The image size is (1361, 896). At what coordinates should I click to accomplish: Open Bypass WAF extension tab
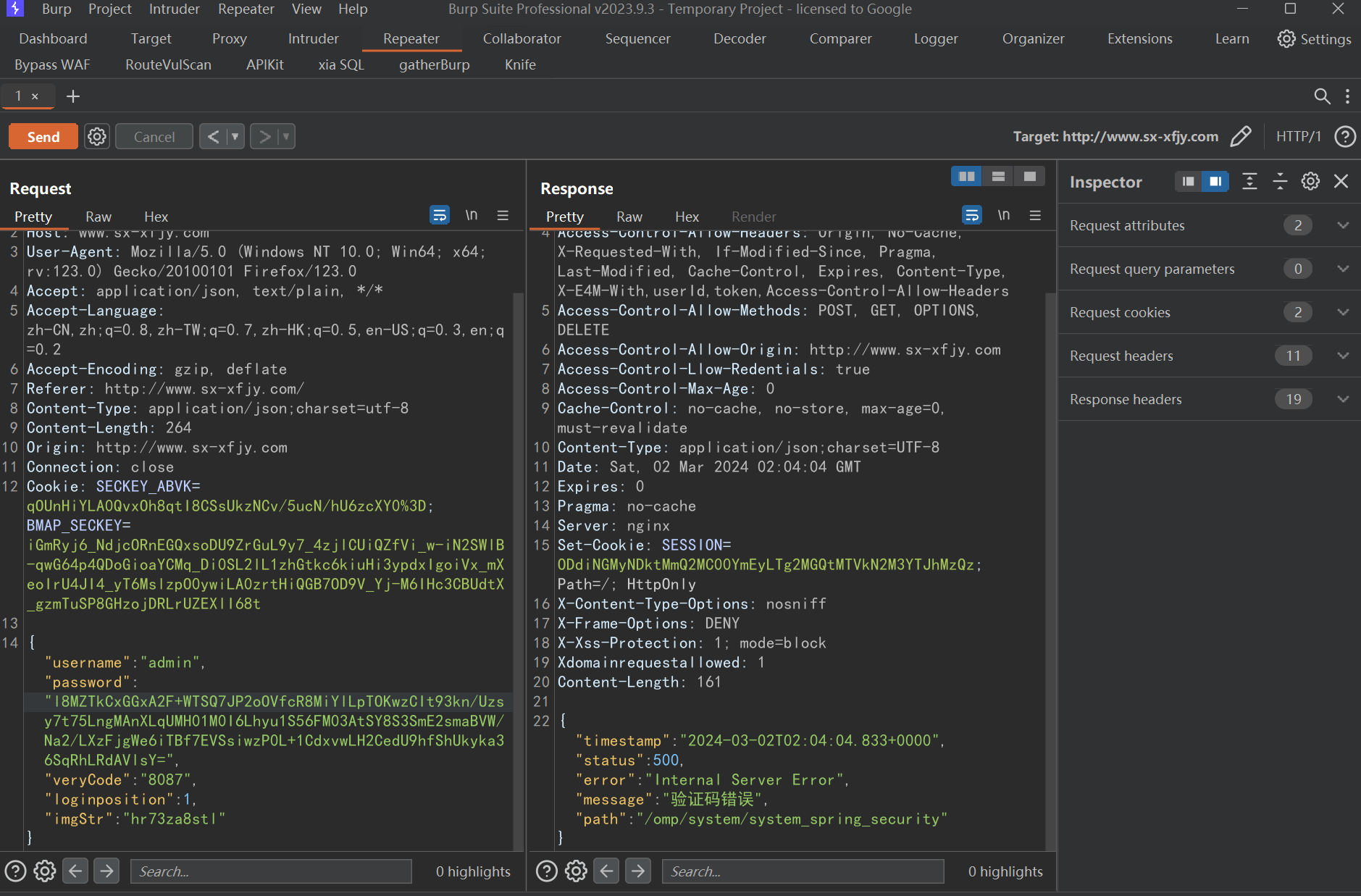[52, 65]
